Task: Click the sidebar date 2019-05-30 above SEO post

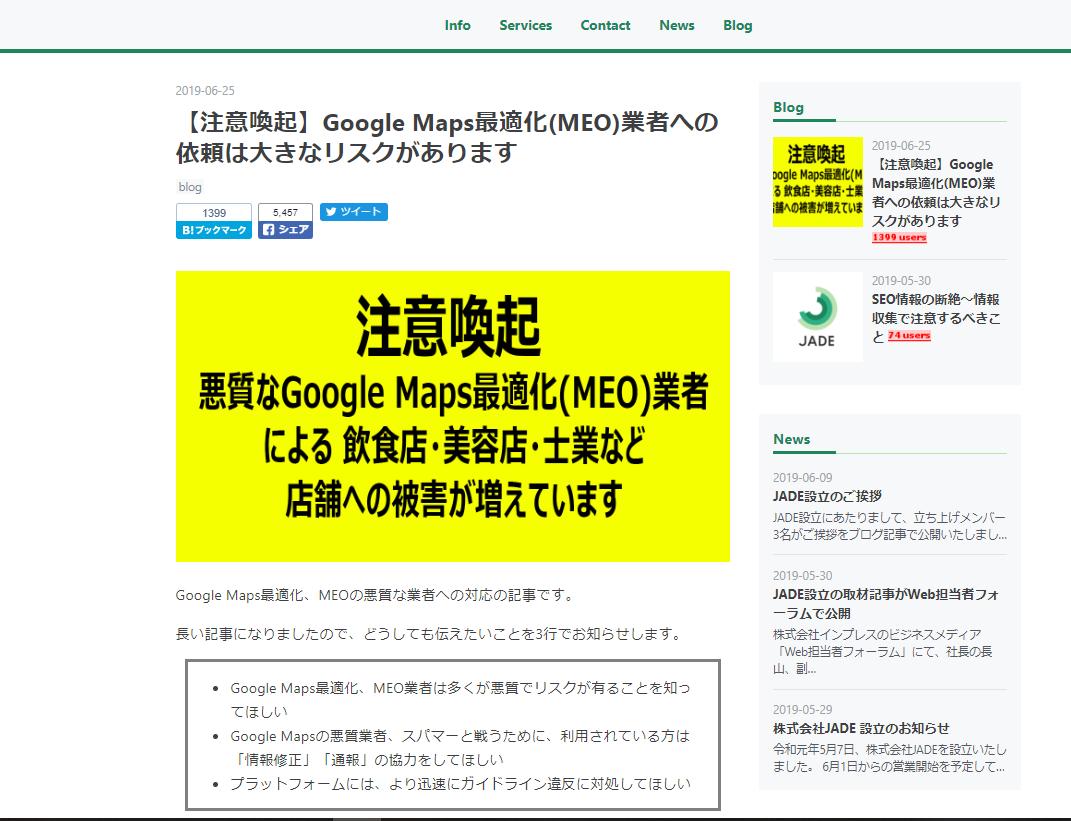Action: 901,281
